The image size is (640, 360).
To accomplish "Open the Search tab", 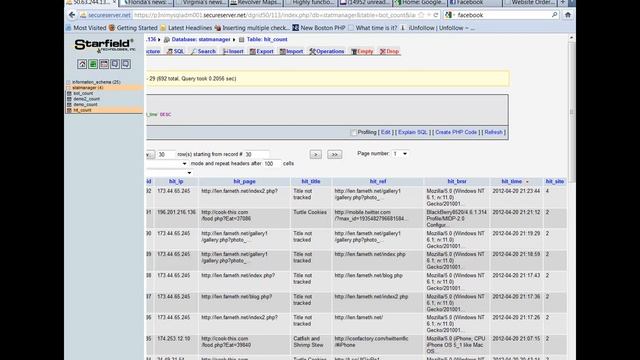I will [203, 51].
